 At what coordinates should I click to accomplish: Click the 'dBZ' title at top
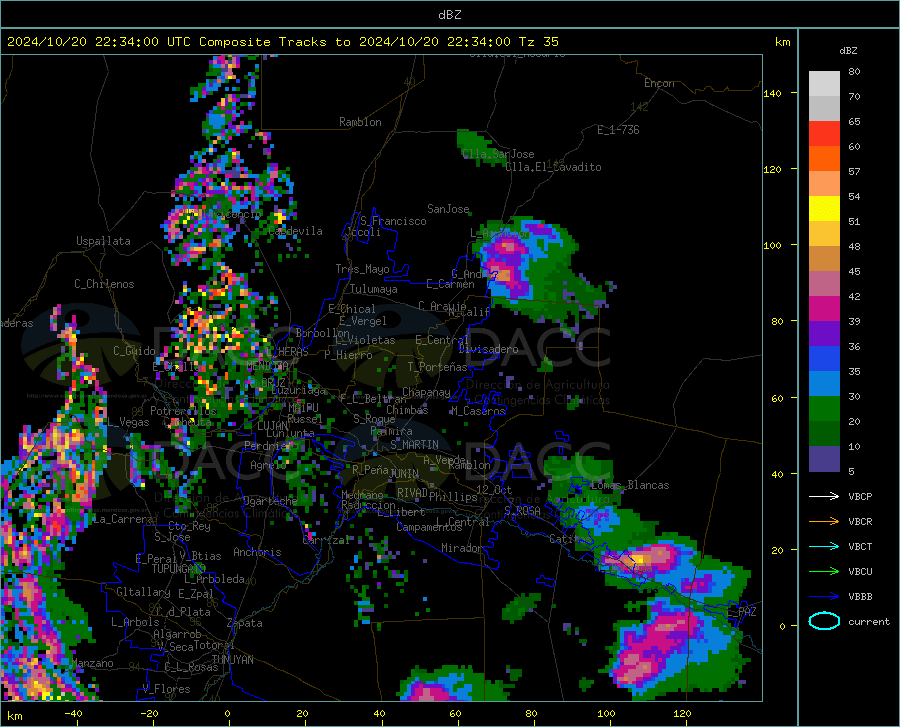click(449, 15)
